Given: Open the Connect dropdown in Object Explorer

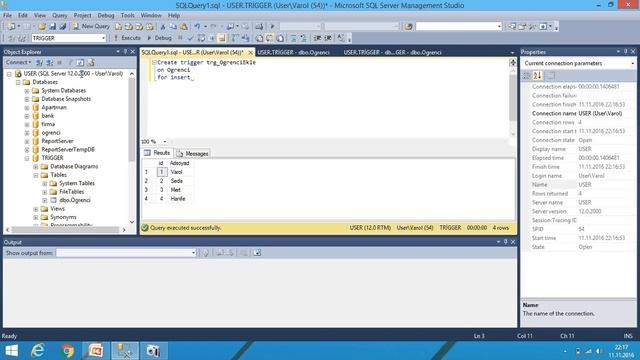Looking at the screenshot, I should 18,62.
